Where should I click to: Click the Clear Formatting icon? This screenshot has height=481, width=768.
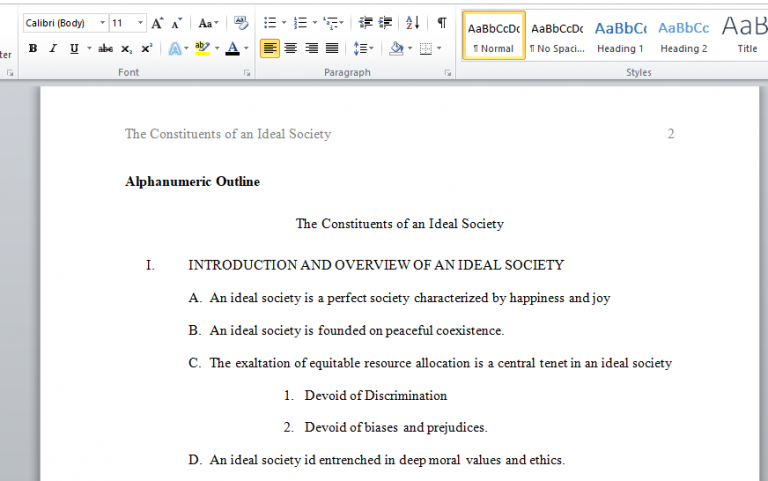coord(241,23)
